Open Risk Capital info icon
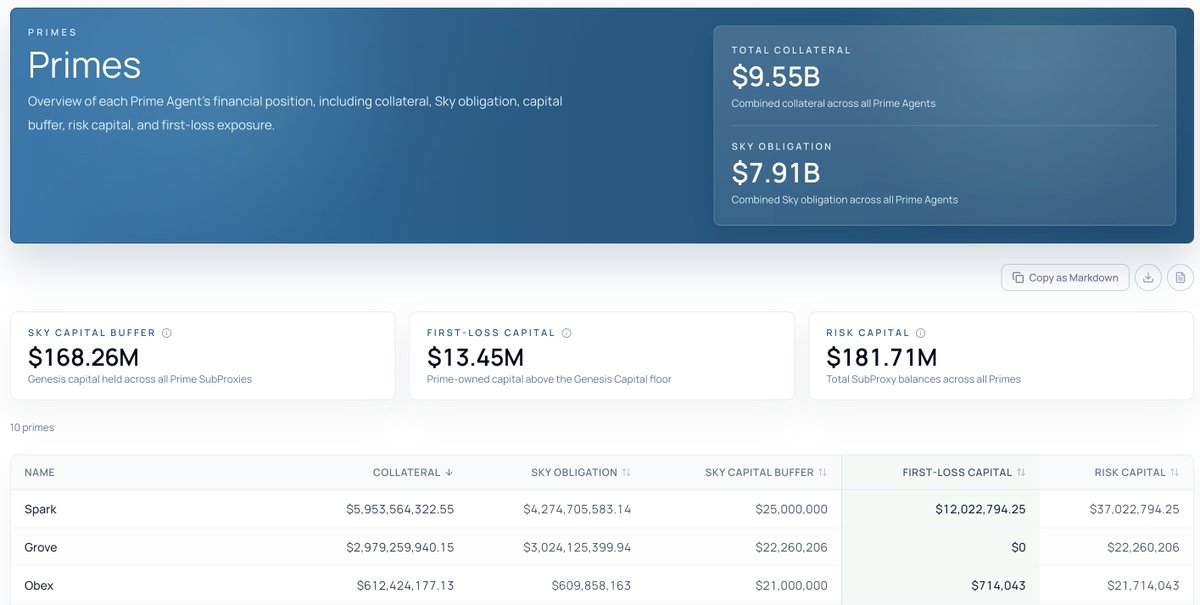 pos(920,333)
